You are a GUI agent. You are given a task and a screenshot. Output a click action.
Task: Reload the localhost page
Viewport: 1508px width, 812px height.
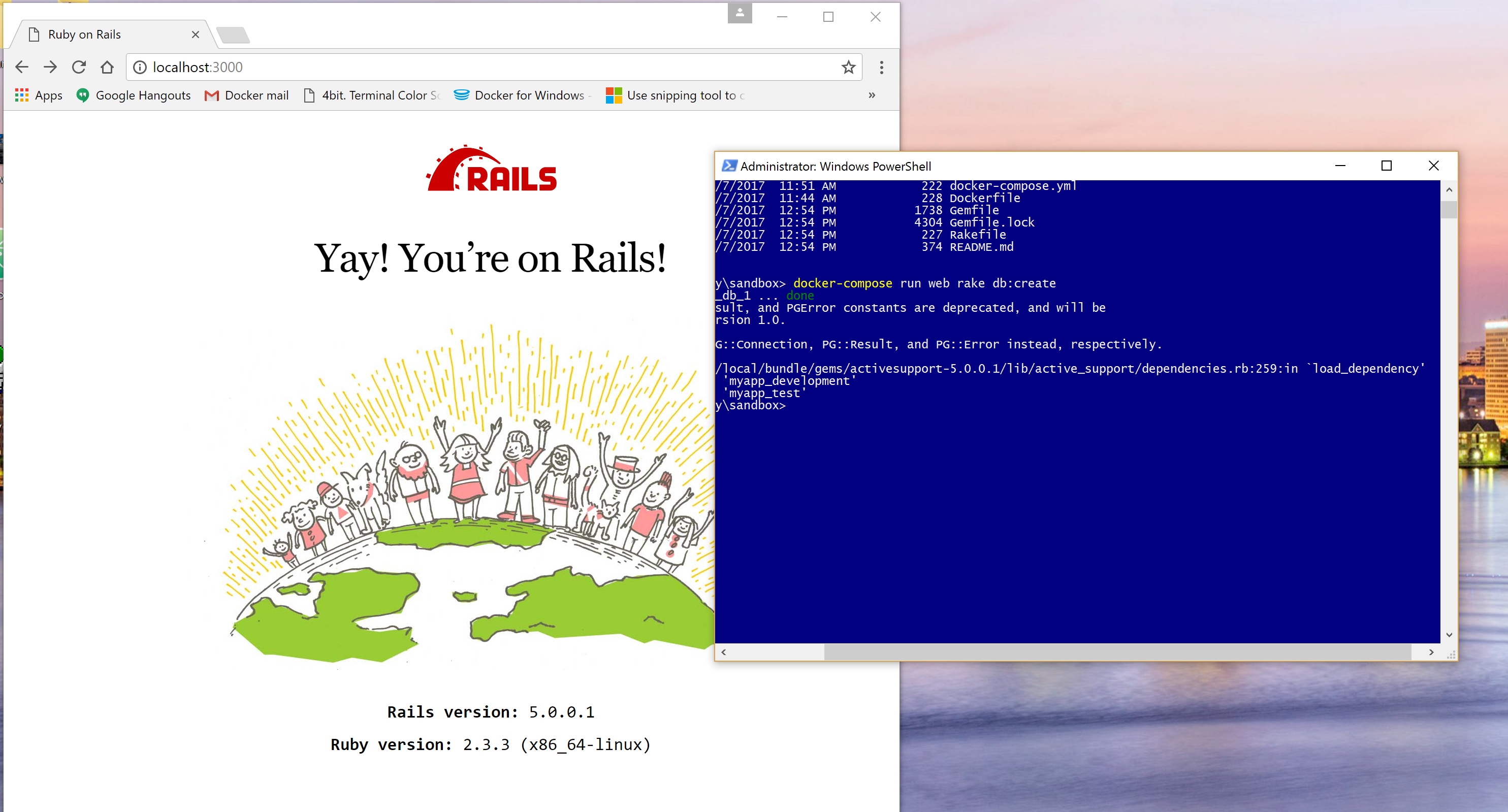click(79, 68)
